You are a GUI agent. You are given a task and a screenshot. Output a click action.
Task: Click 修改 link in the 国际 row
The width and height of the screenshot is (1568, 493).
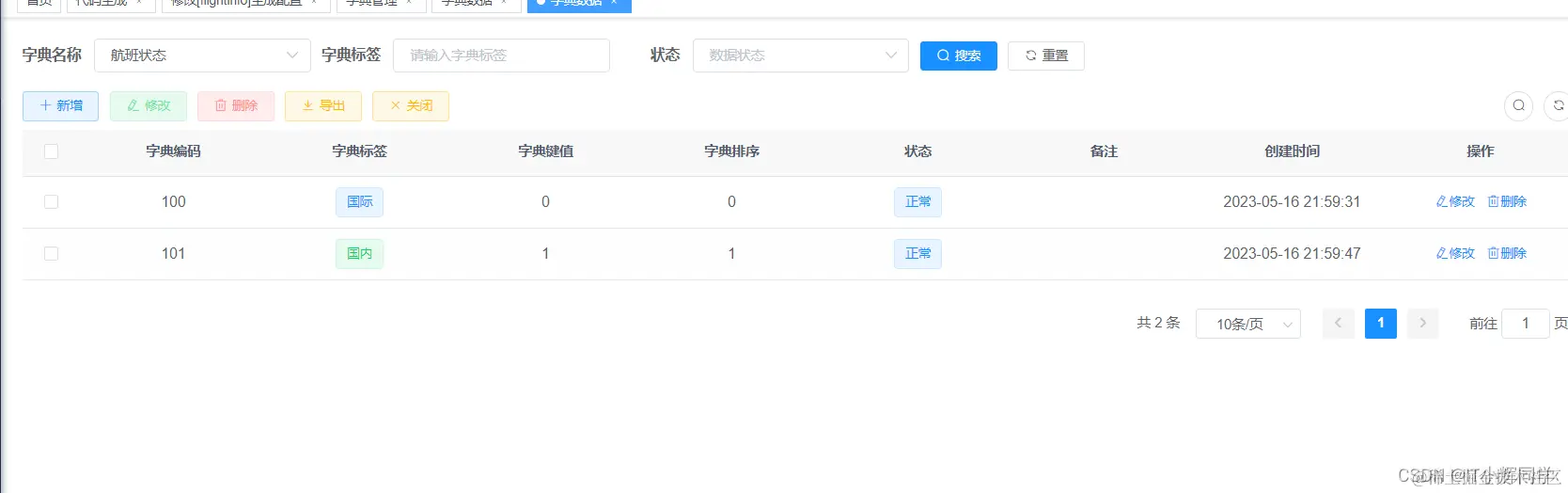(1455, 202)
